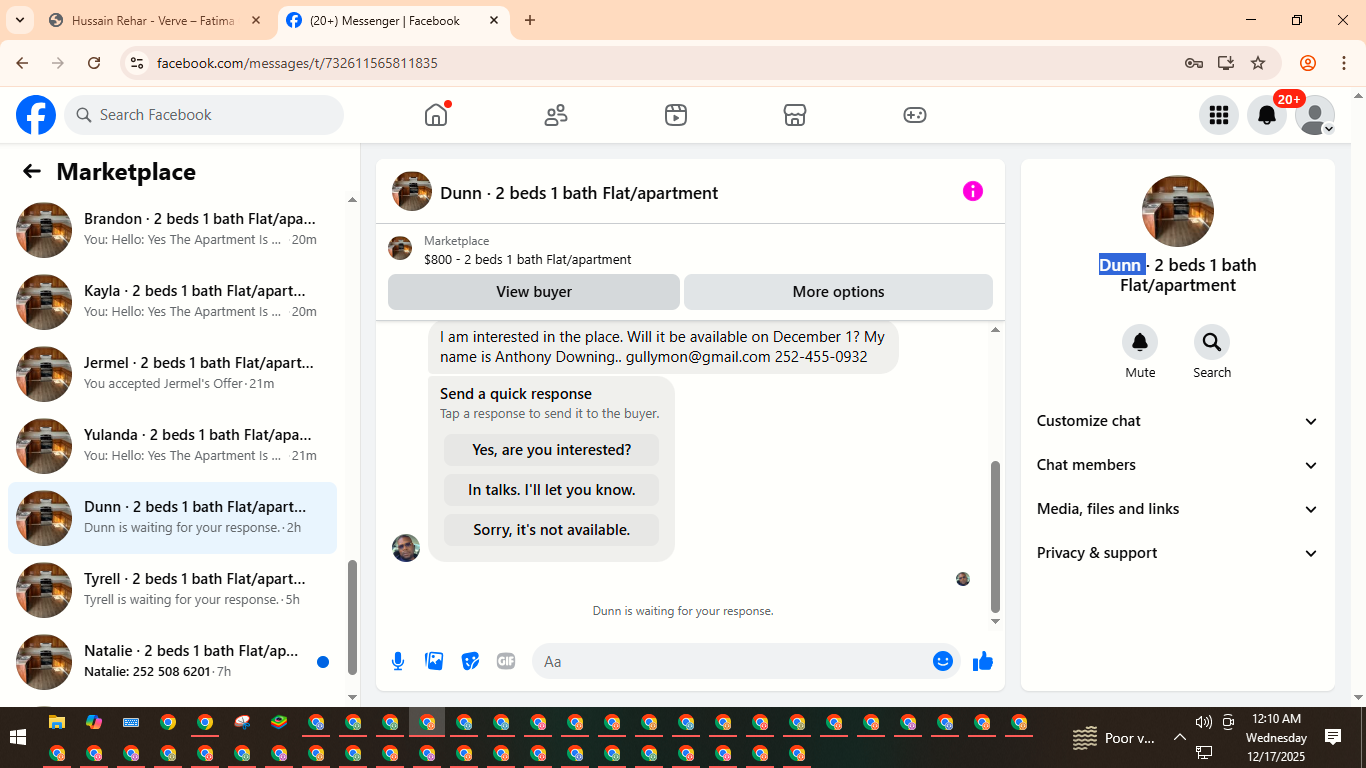
Task: Open the taskbar clock showing 12:10 AM
Action: pyautogui.click(x=1276, y=738)
